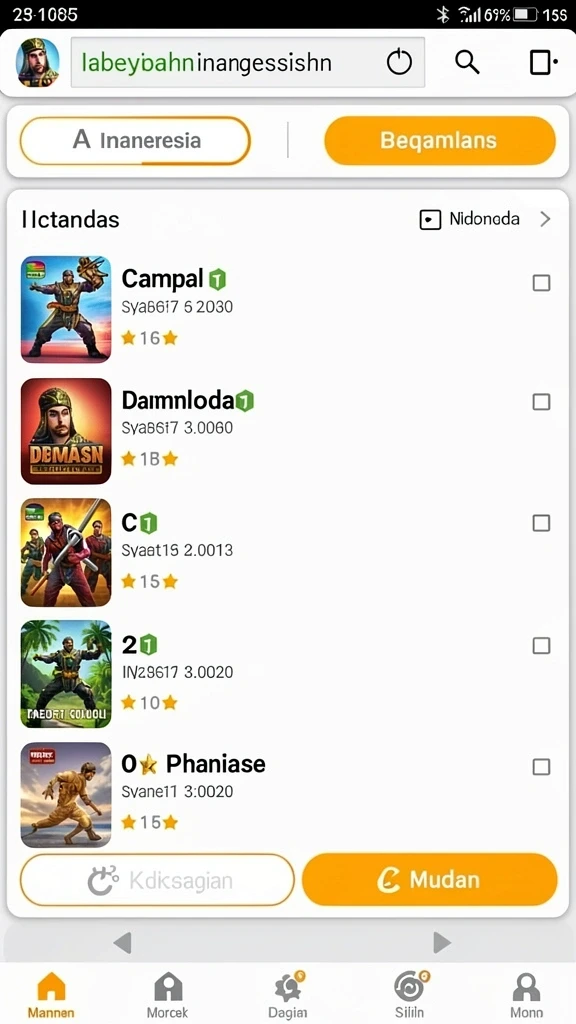Check the box for Damnloda
Screen dimensions: 576x1024
point(541,402)
